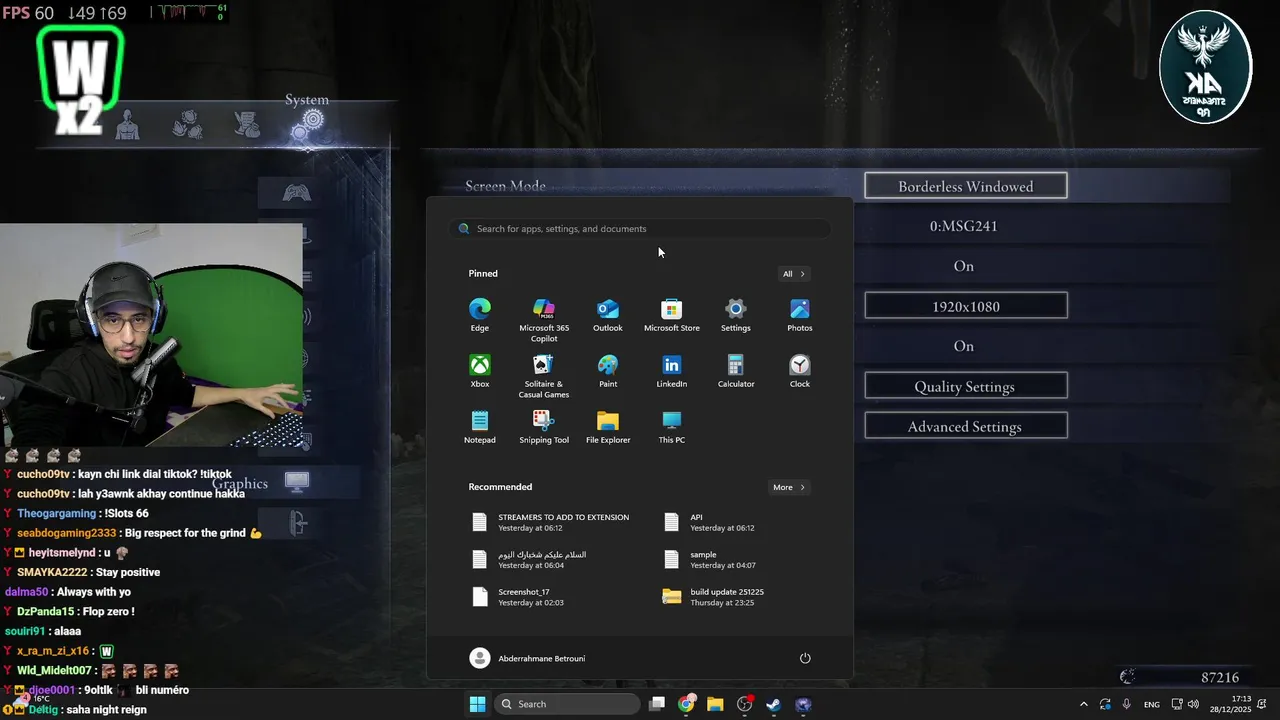The width and height of the screenshot is (1280, 720).
Task: Change the 1920x1080 resolution option
Action: [x=966, y=306]
